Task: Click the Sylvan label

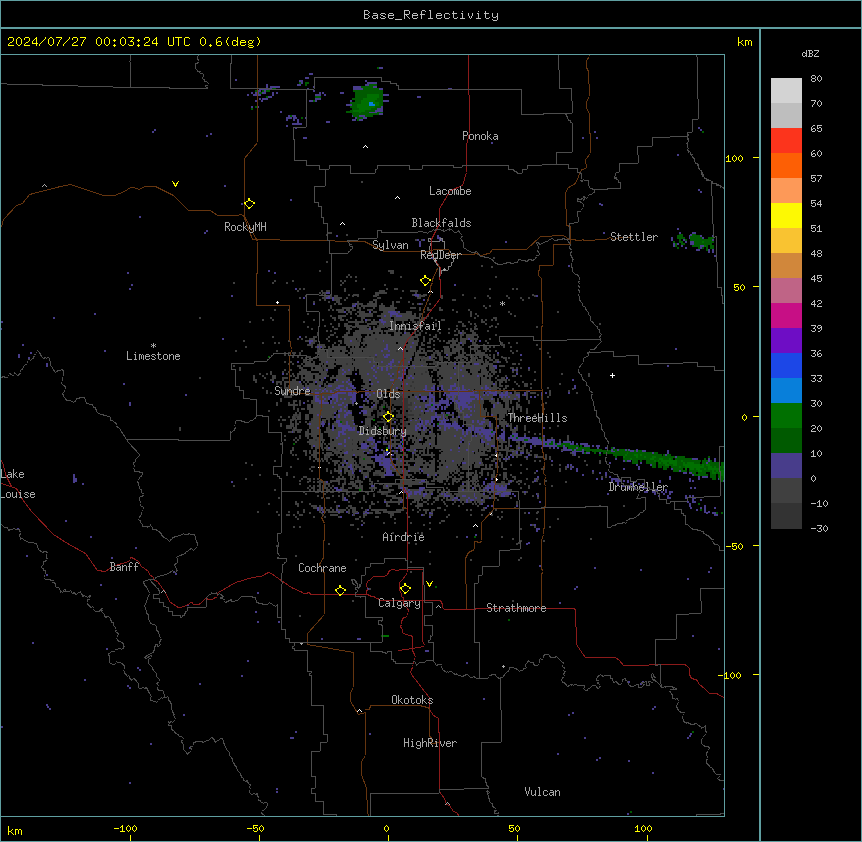Action: (x=390, y=245)
